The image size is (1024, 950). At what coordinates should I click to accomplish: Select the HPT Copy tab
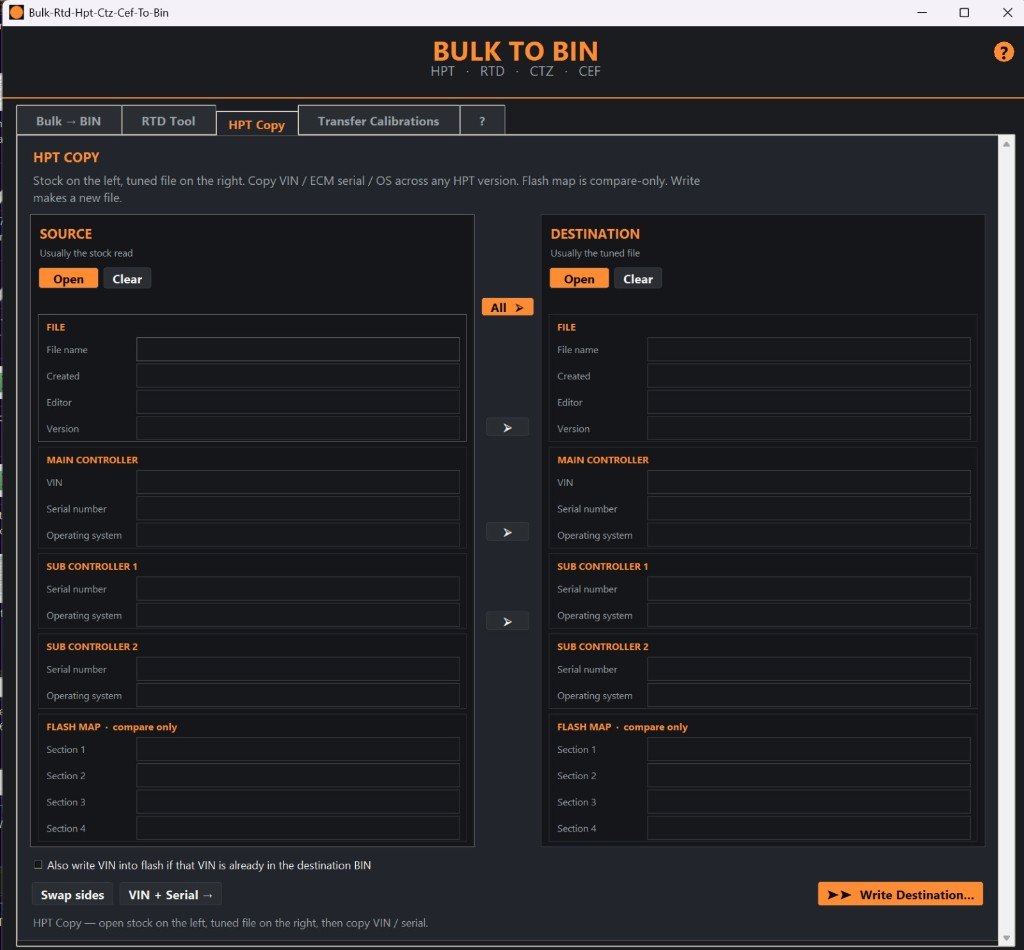coord(257,124)
